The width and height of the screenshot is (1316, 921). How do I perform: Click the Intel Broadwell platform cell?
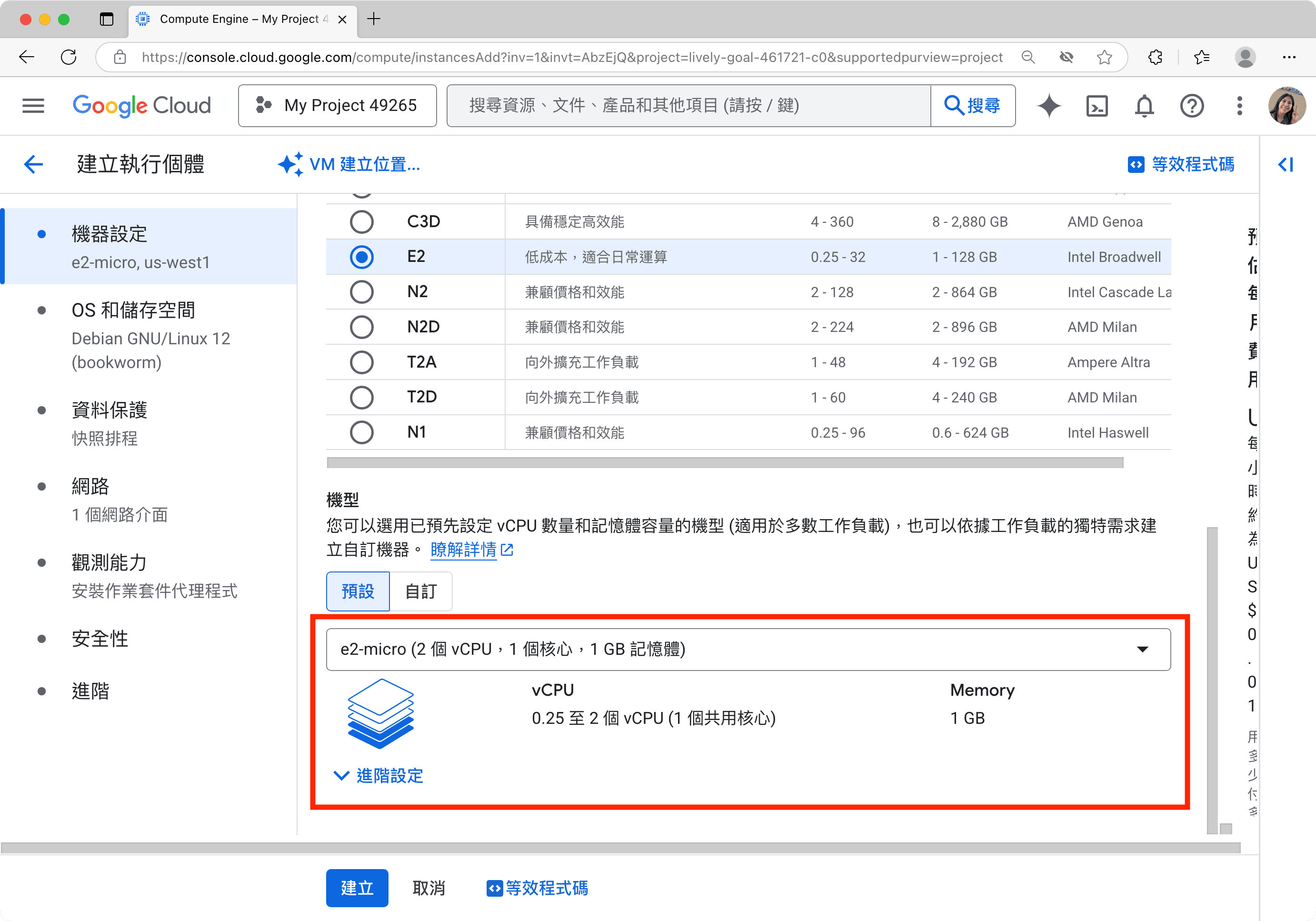1114,257
